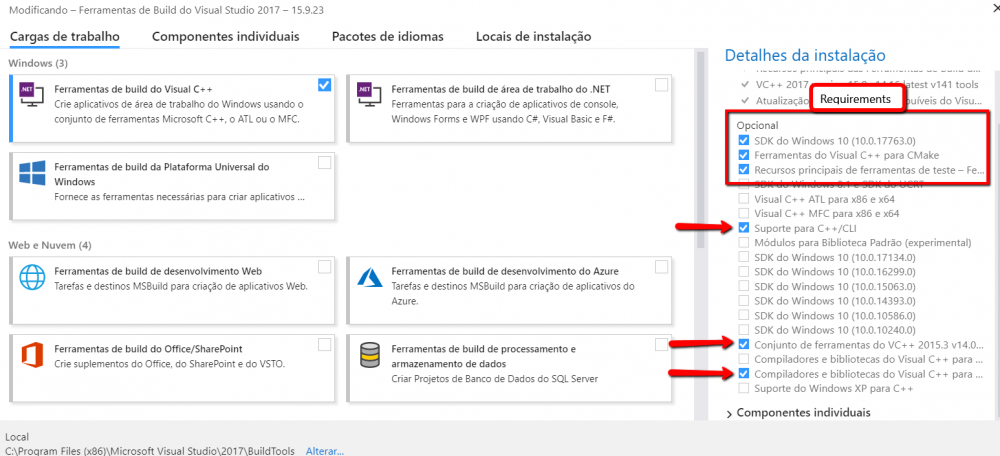Click the 'Criar Projetos de Banco de Dados' description
1000x456 pixels.
pos(495,379)
